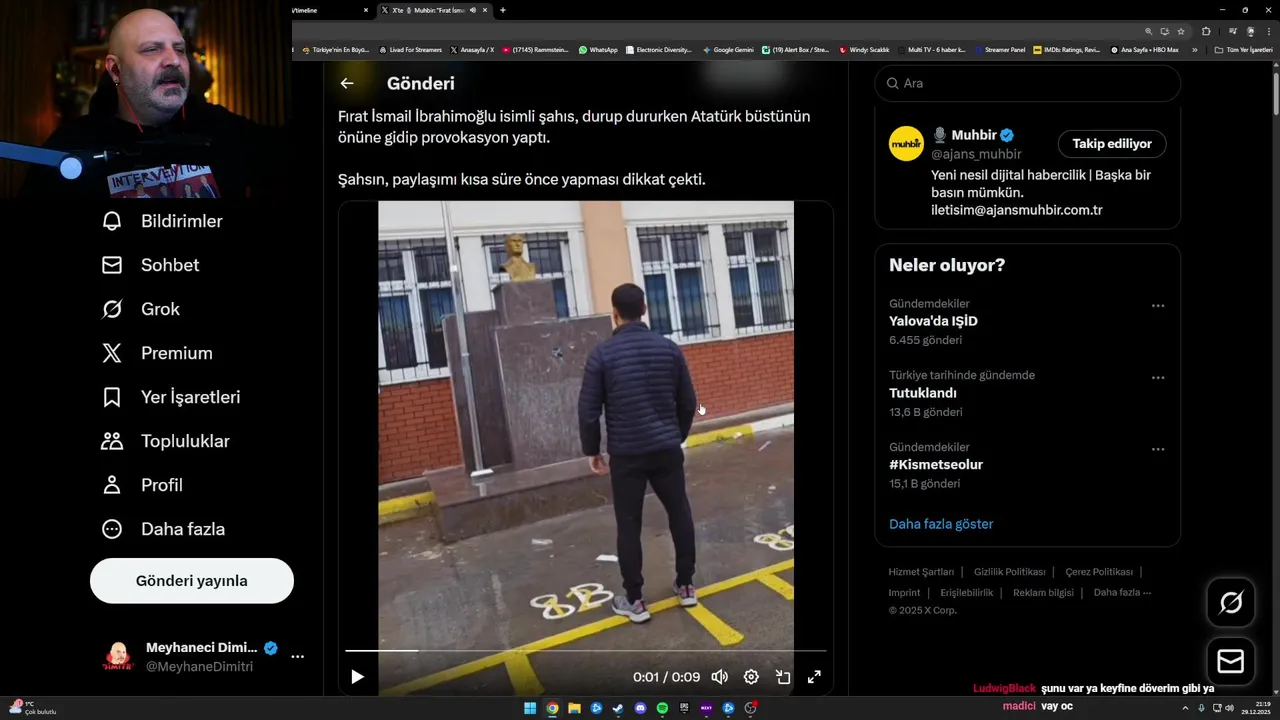Go back using the Gönderi back arrow
This screenshot has height=720, width=1280.
[x=347, y=84]
